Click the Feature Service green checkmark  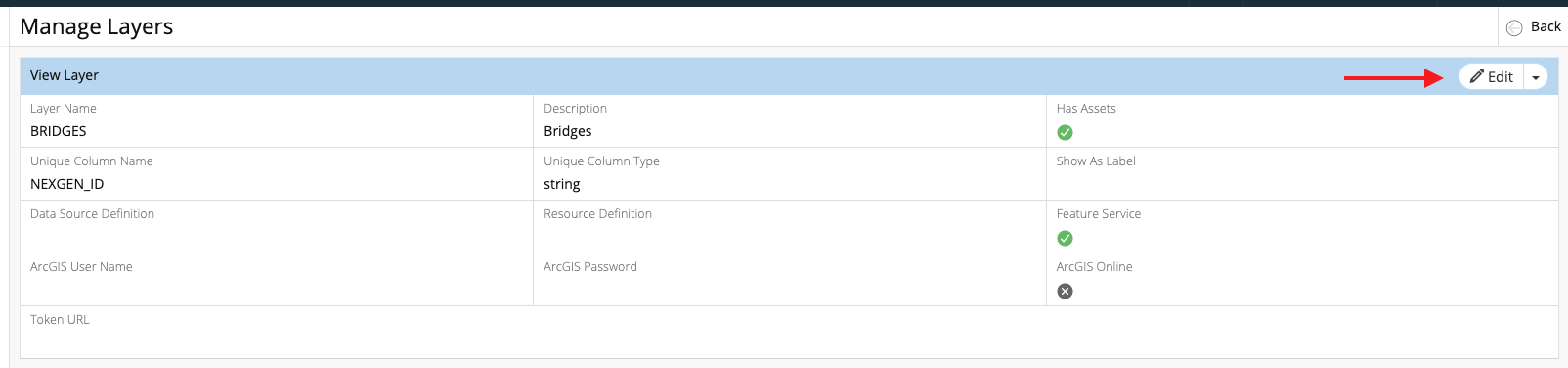(x=1066, y=239)
